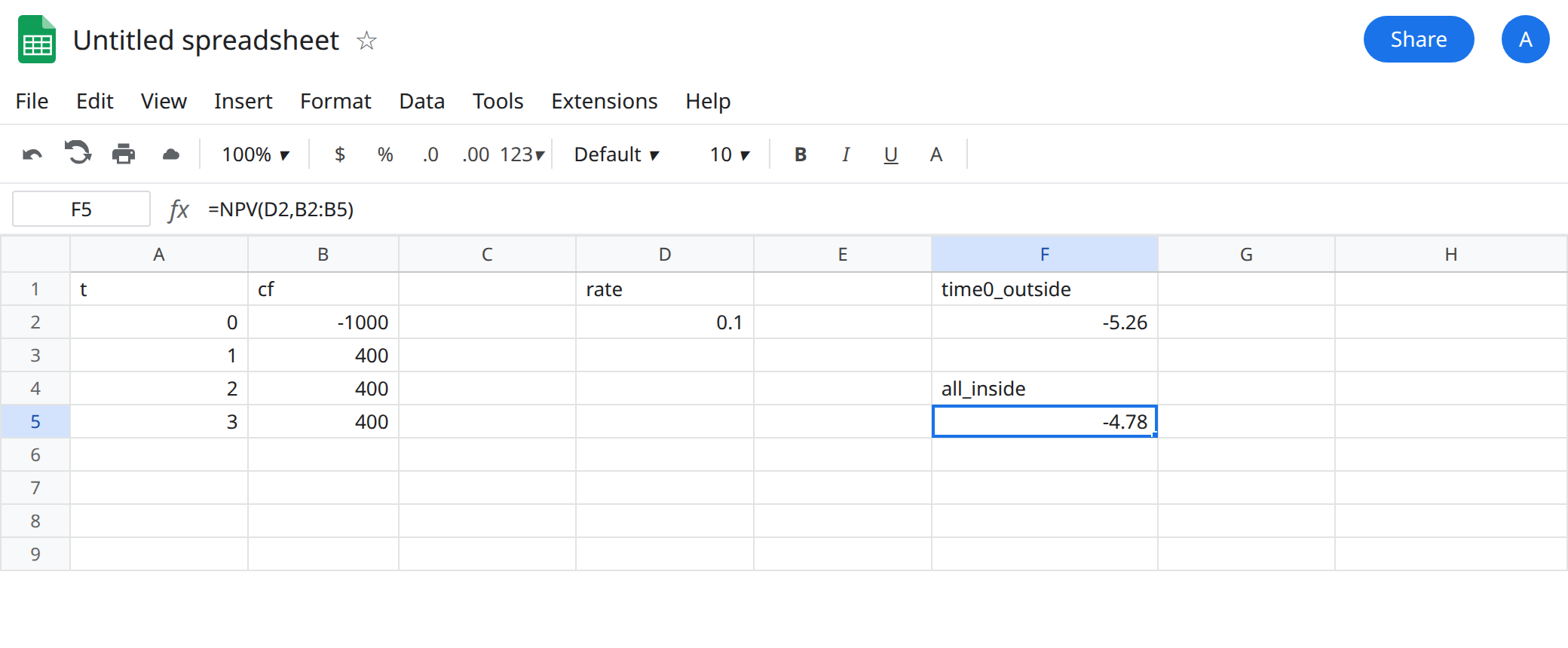Select the all_inside label cell
1568x648 pixels.
point(1045,389)
